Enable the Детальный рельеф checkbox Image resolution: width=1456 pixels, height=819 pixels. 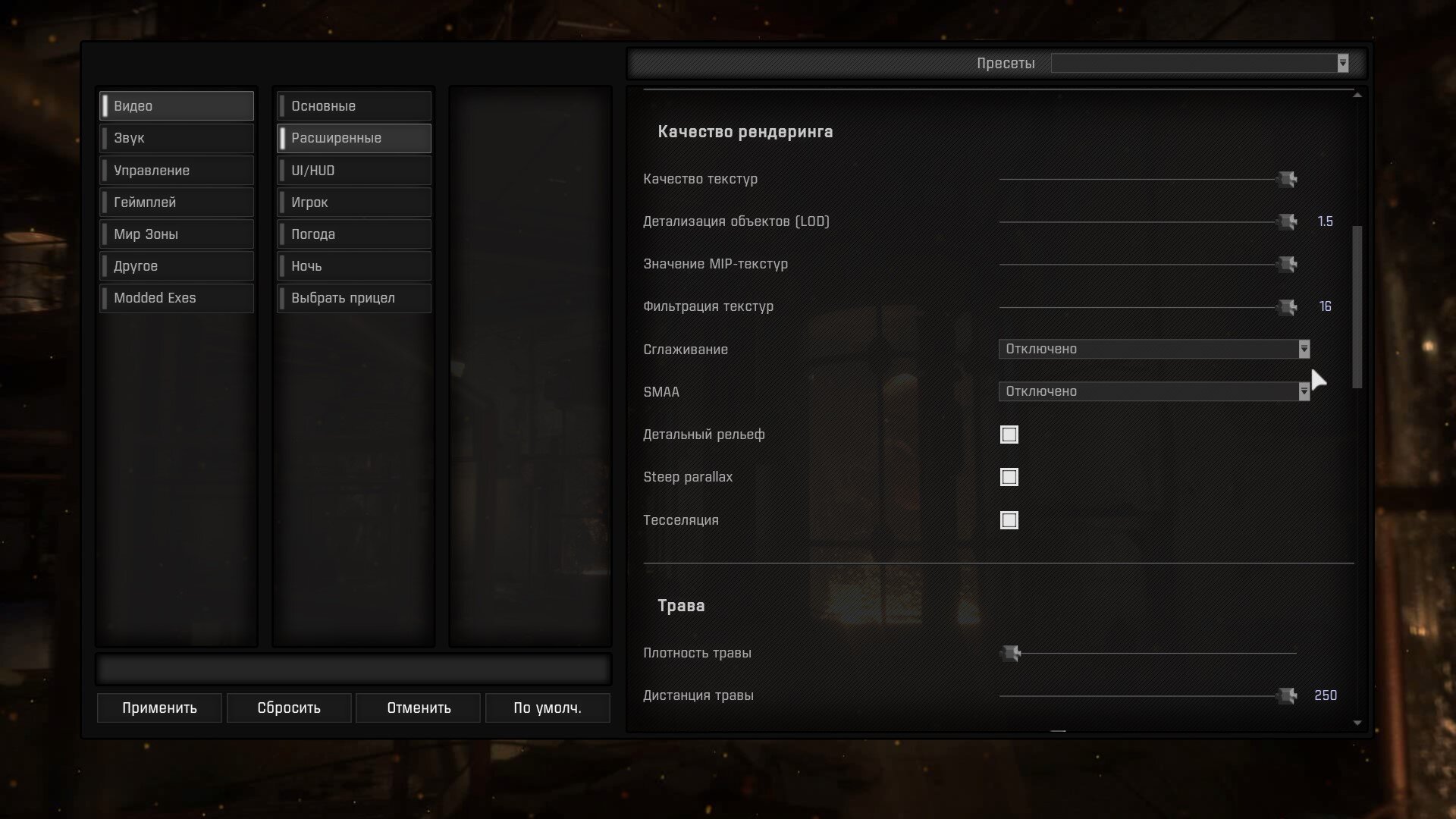pos(1009,435)
